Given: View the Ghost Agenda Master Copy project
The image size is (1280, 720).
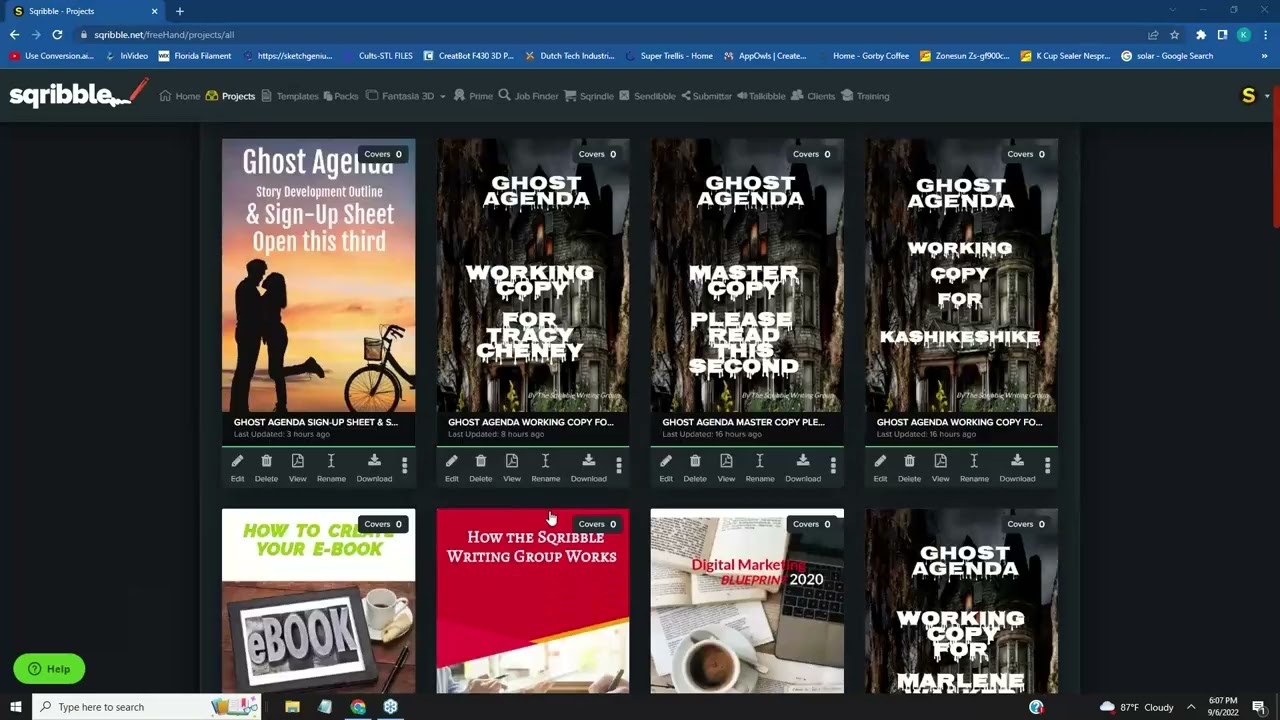Looking at the screenshot, I should 725,467.
